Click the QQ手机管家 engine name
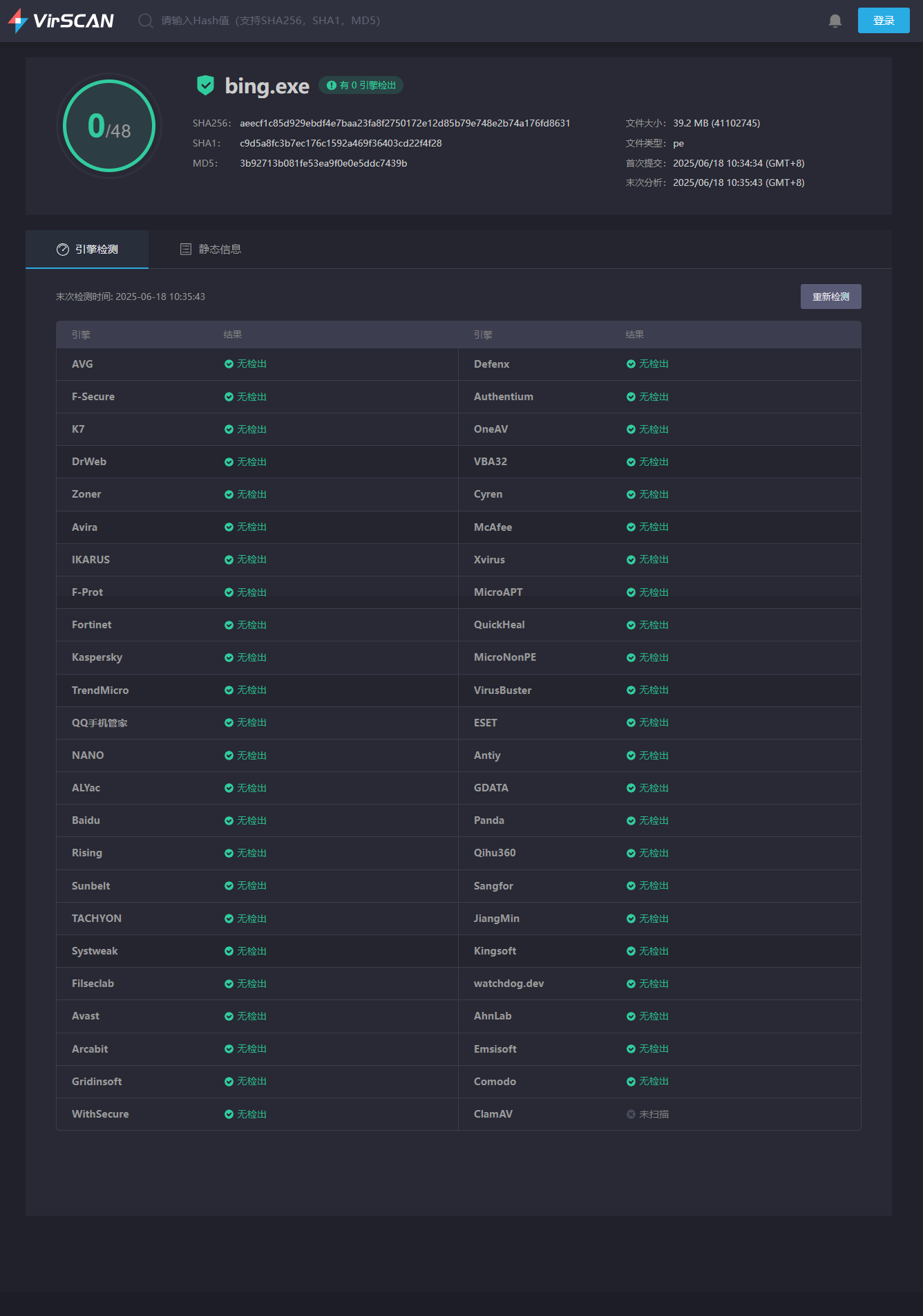923x1316 pixels. (x=99, y=723)
